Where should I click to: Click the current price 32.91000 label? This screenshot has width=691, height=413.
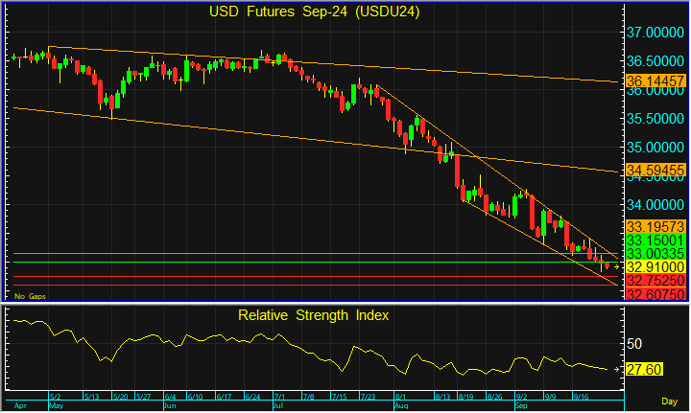coord(653,267)
